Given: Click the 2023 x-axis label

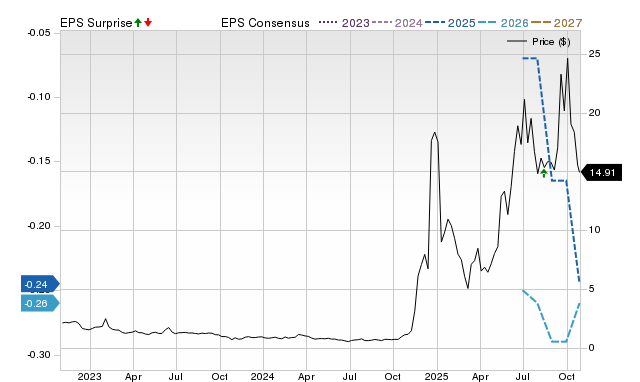Looking at the screenshot, I should click(x=89, y=376).
